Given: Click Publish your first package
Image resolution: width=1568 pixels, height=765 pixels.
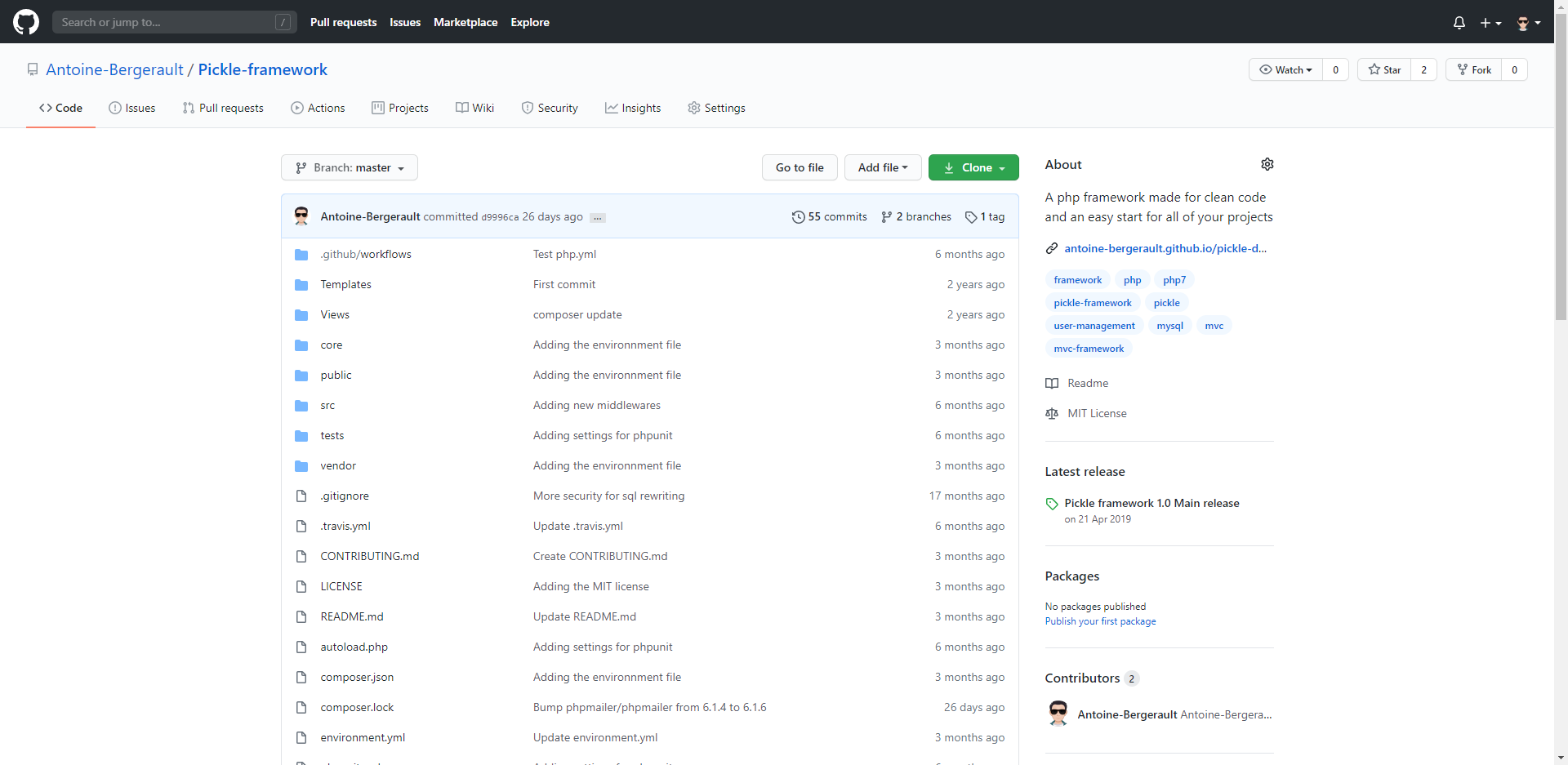Looking at the screenshot, I should [1100, 621].
